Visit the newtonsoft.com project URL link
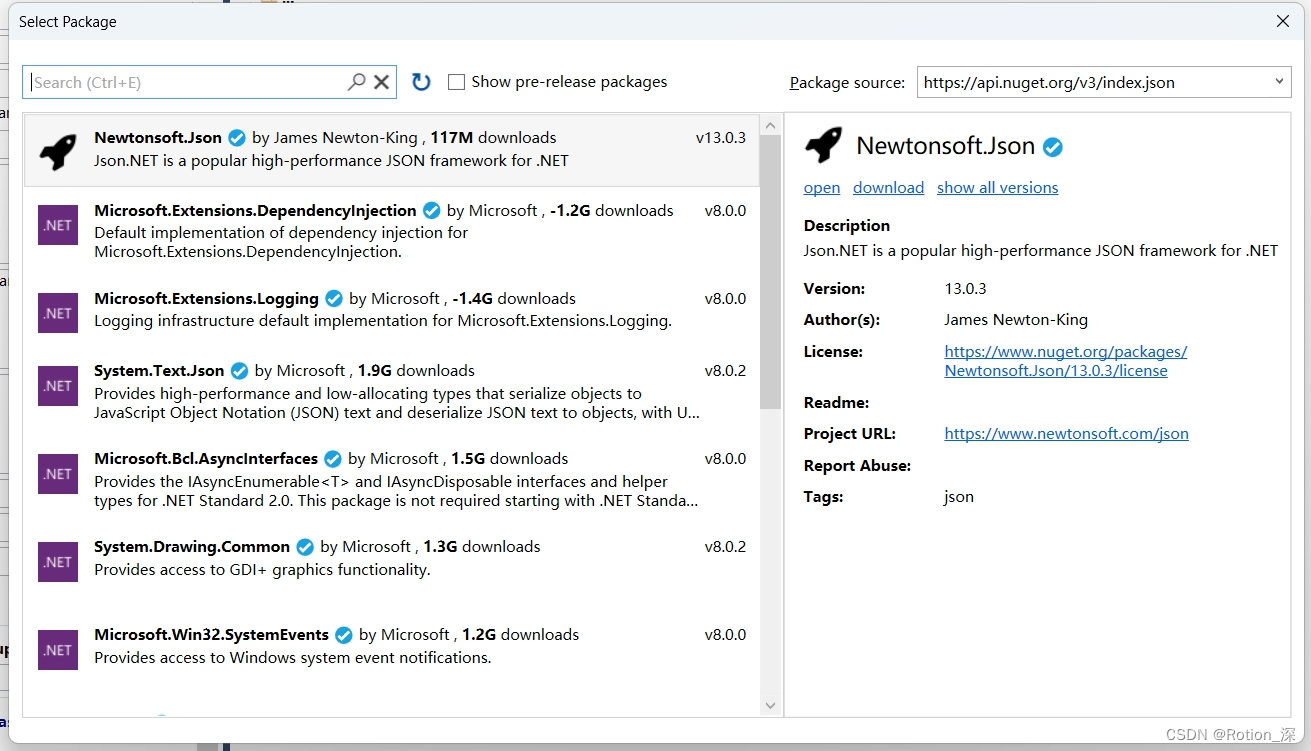The height and width of the screenshot is (751, 1311). tap(1066, 433)
